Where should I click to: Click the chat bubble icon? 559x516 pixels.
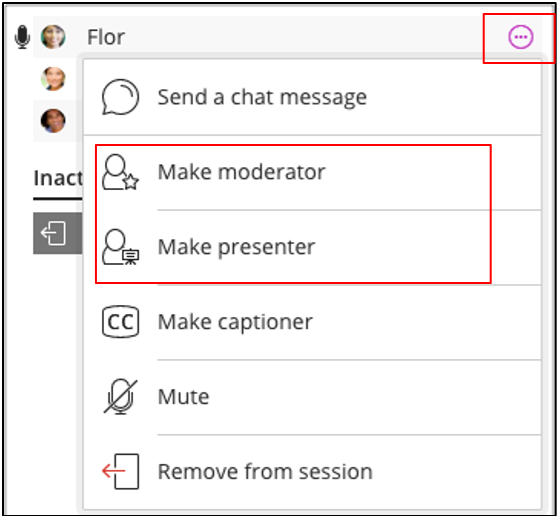click(120, 97)
